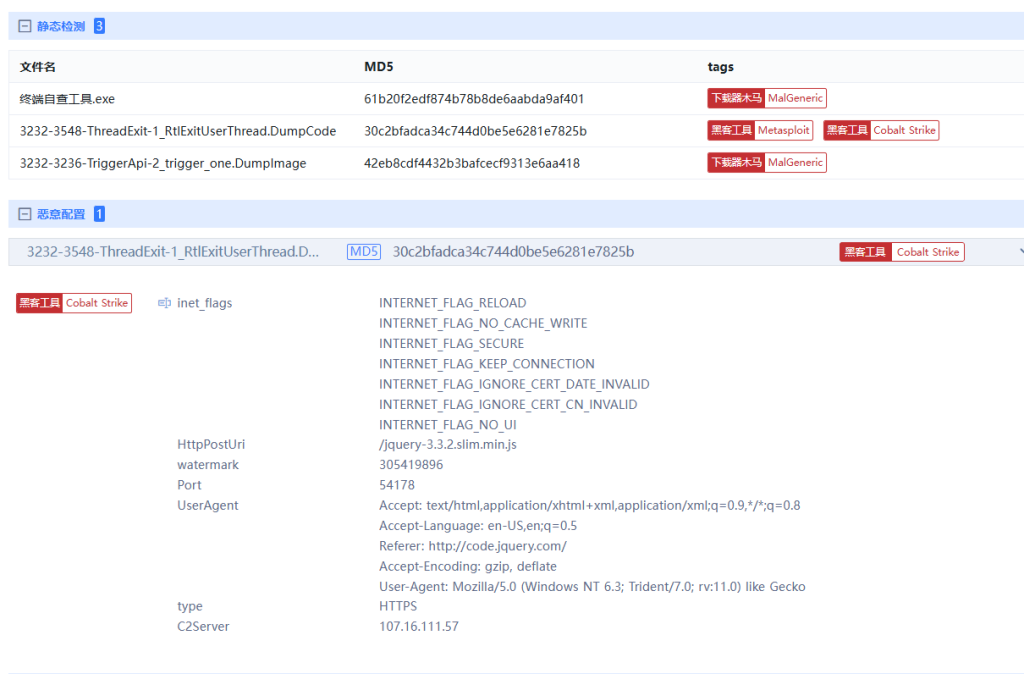The height and width of the screenshot is (674, 1024).
Task: Click the inet_flags icon
Action: coord(165,303)
